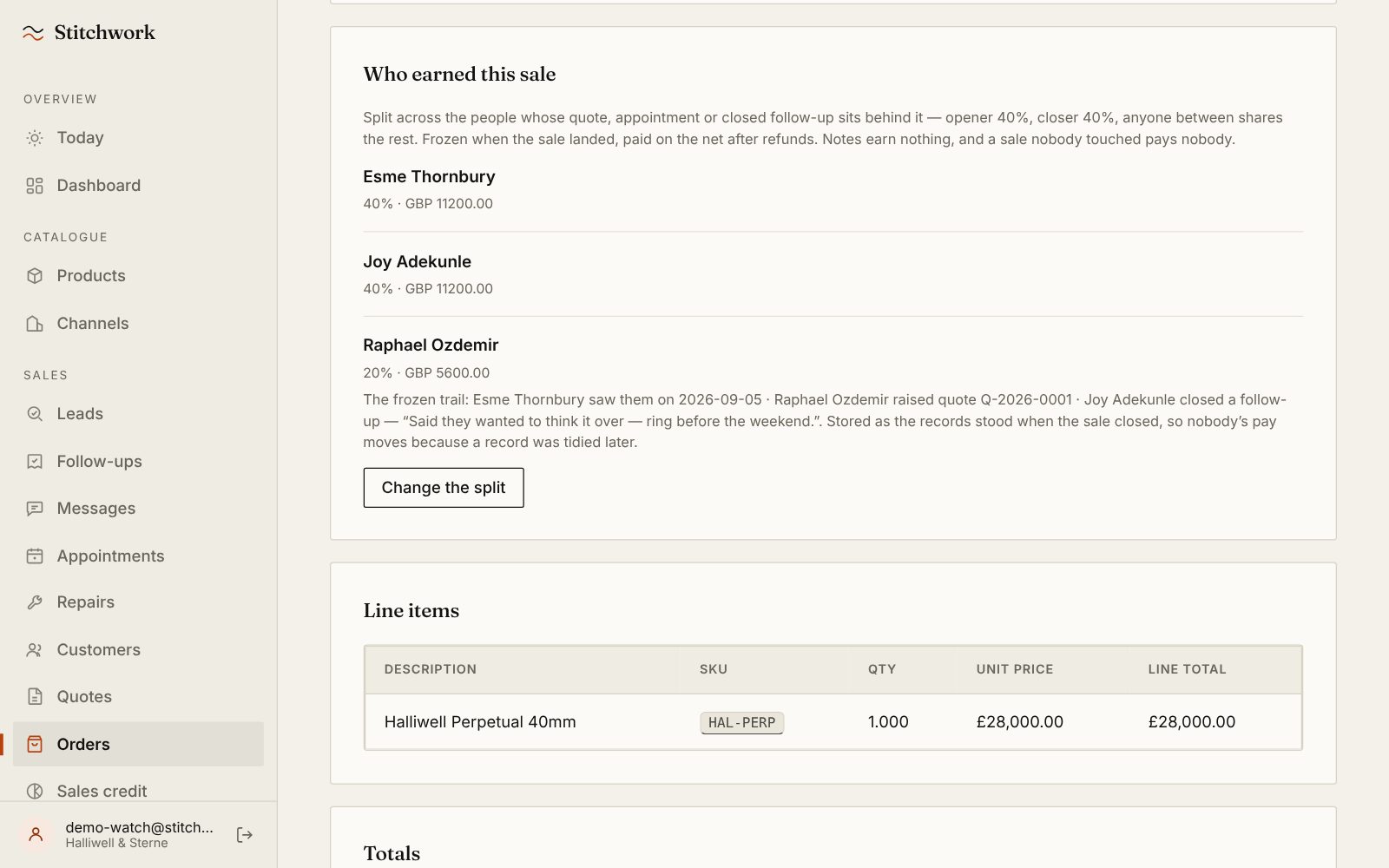Open Leads from the sidebar
Screen dimensions: 1389x868
click(138, 414)
